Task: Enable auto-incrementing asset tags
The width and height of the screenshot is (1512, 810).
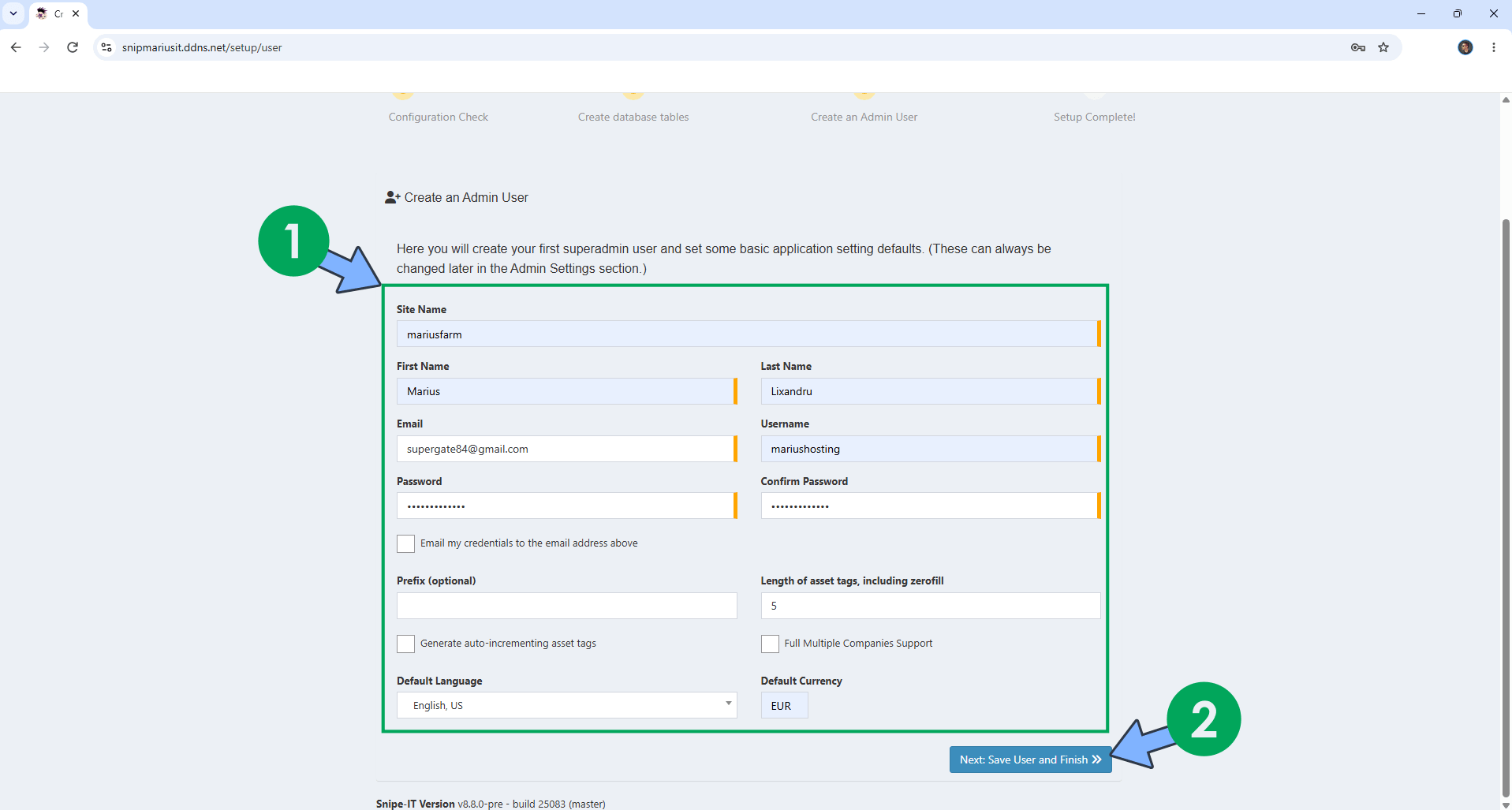Action: [405, 644]
